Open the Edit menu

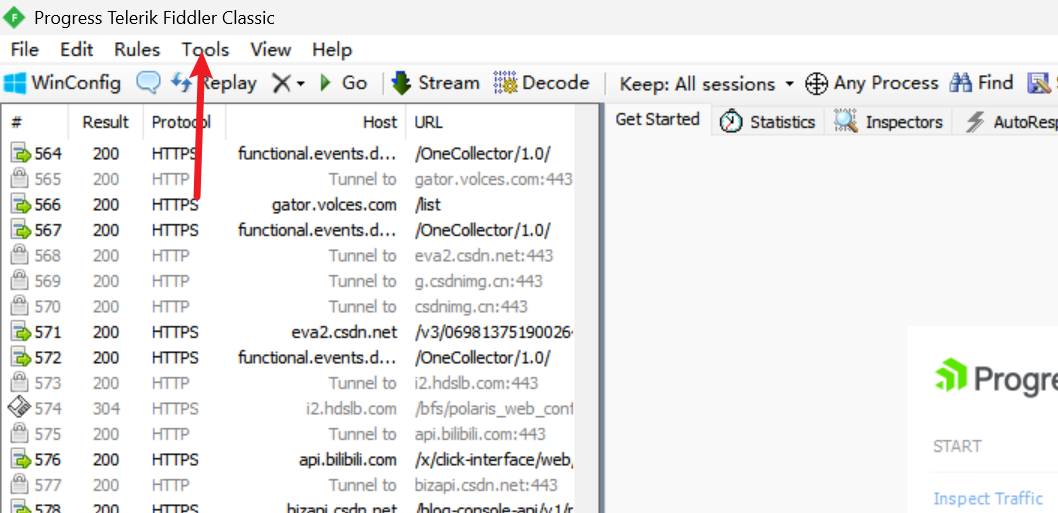76,50
